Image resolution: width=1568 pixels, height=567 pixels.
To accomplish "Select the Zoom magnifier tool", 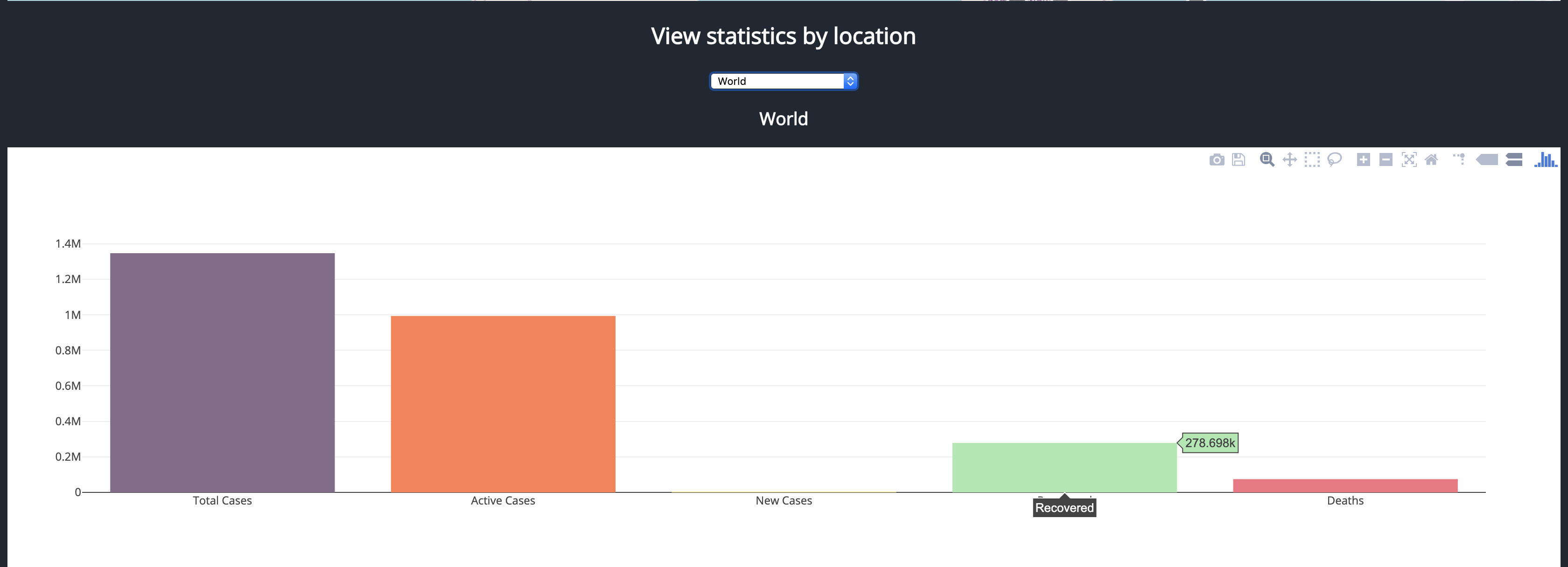I will pyautogui.click(x=1267, y=160).
